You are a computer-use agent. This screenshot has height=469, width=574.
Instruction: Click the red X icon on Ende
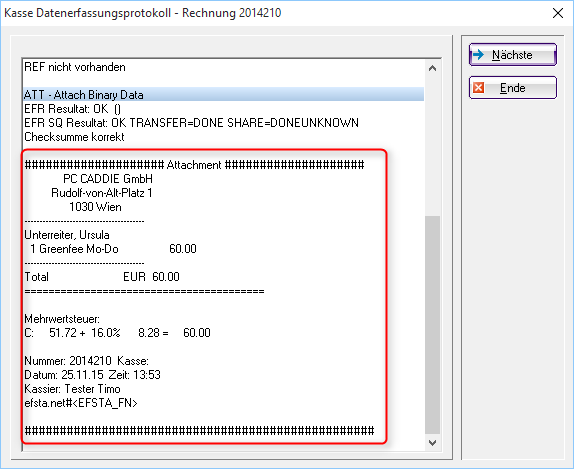478,88
